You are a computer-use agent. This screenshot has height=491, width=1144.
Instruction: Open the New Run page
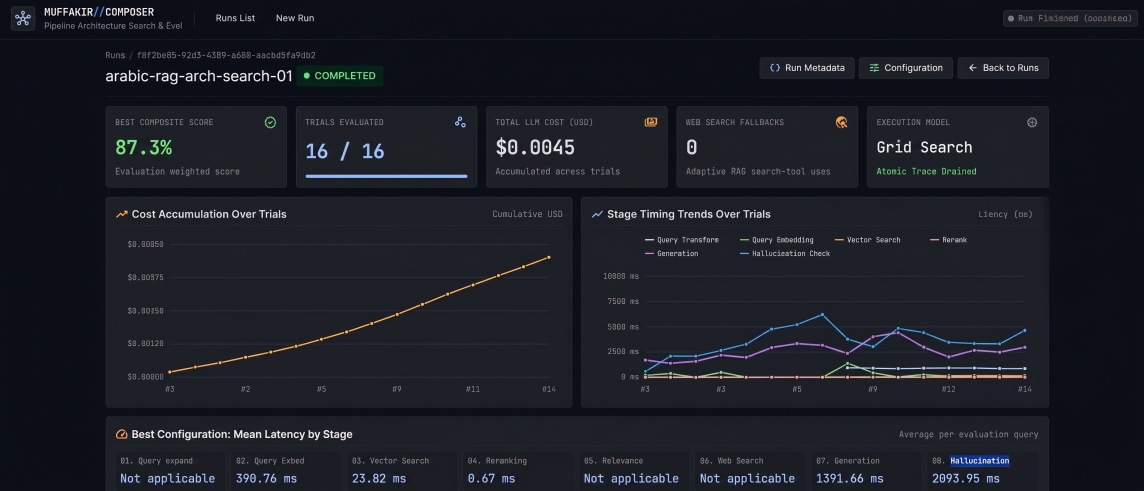295,18
